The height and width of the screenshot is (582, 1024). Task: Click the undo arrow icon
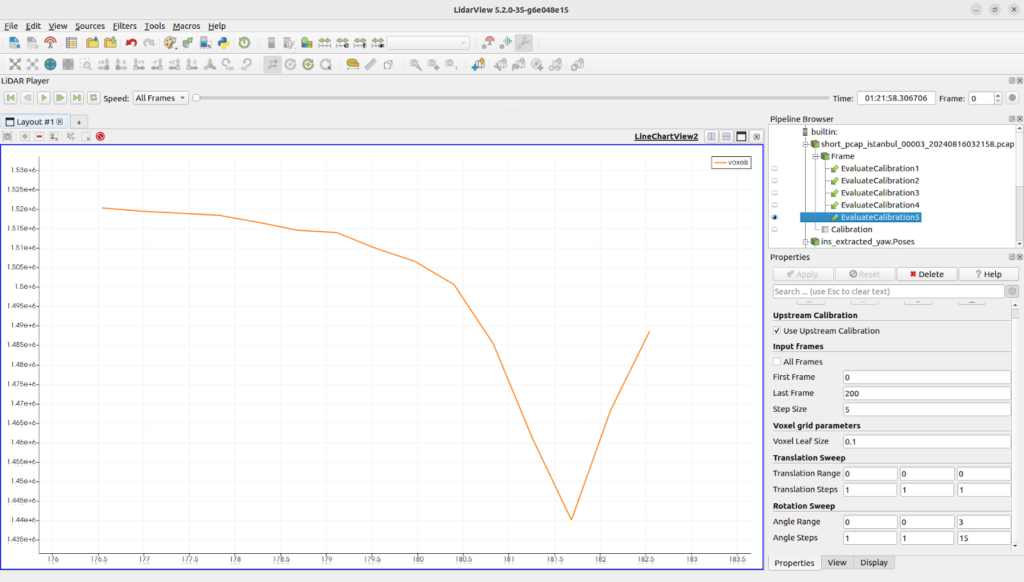131,43
